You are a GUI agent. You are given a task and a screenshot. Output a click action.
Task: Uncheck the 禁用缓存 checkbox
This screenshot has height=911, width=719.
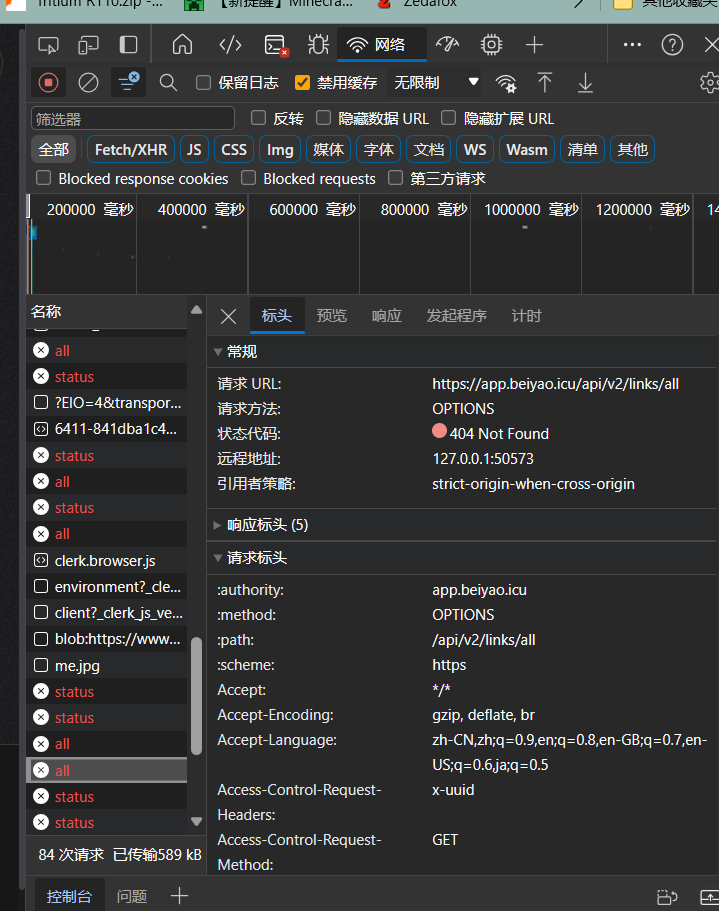[302, 83]
